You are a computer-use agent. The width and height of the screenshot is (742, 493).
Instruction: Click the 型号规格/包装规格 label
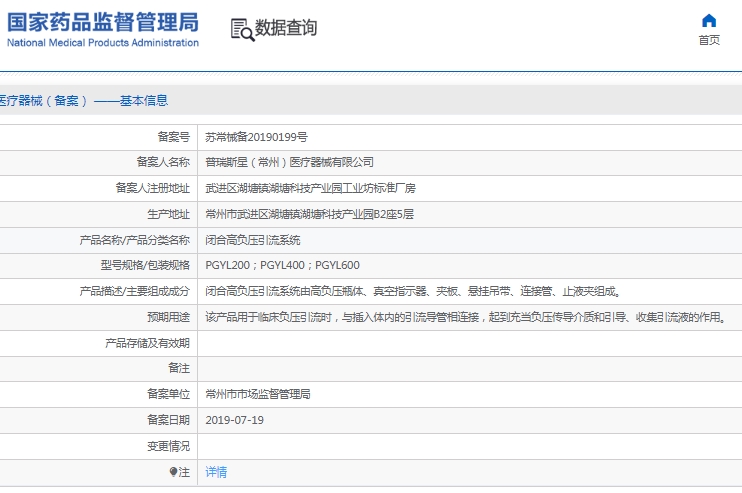click(145, 265)
